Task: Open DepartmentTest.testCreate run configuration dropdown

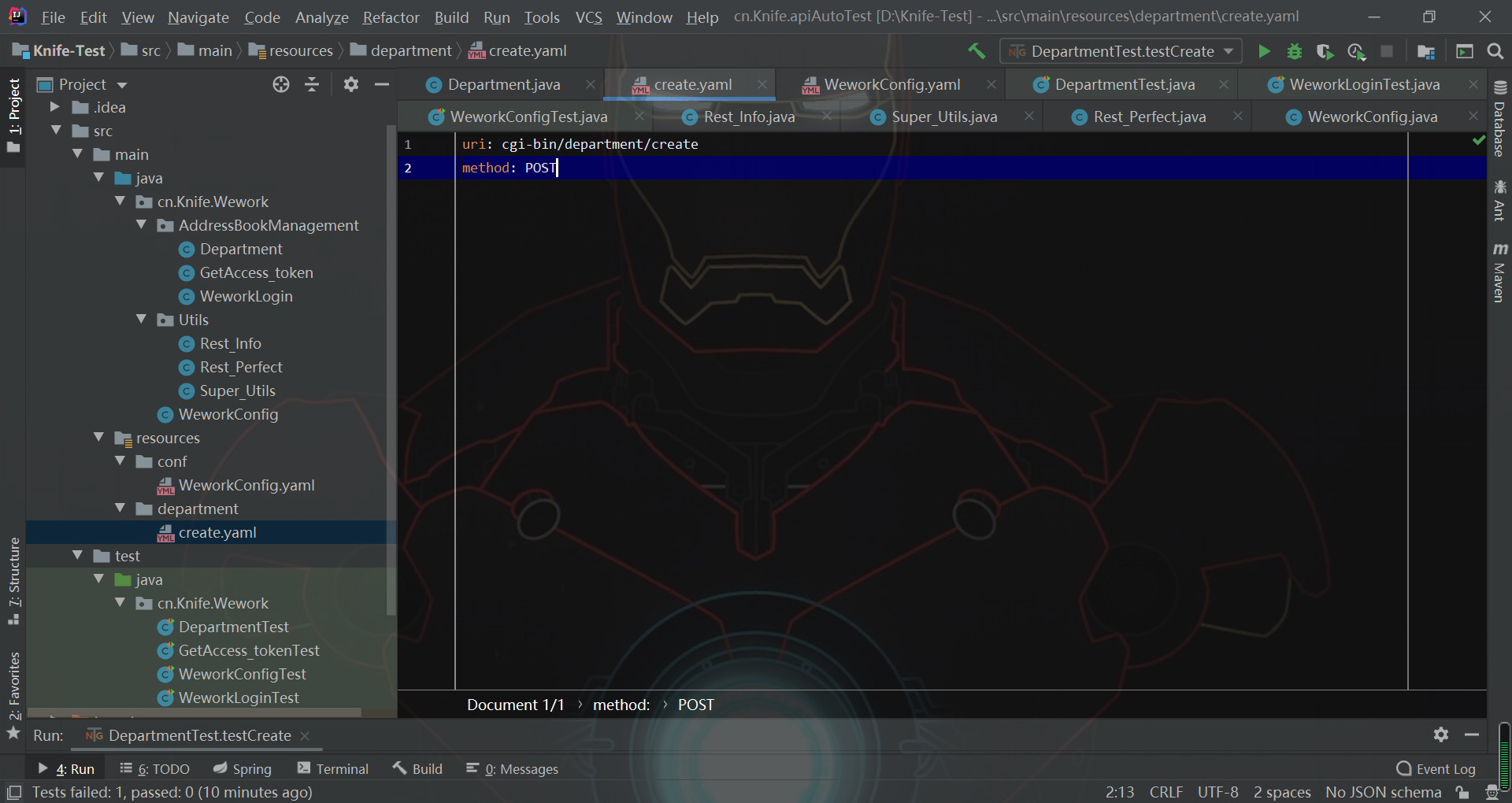Action: pyautogui.click(x=1121, y=51)
